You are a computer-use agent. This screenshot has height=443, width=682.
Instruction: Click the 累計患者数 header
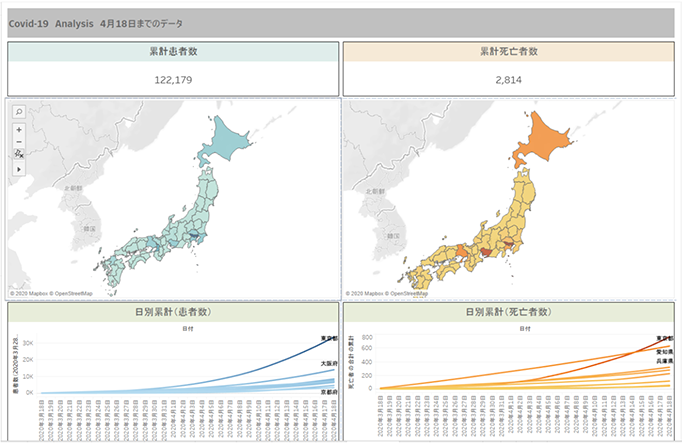click(x=173, y=50)
